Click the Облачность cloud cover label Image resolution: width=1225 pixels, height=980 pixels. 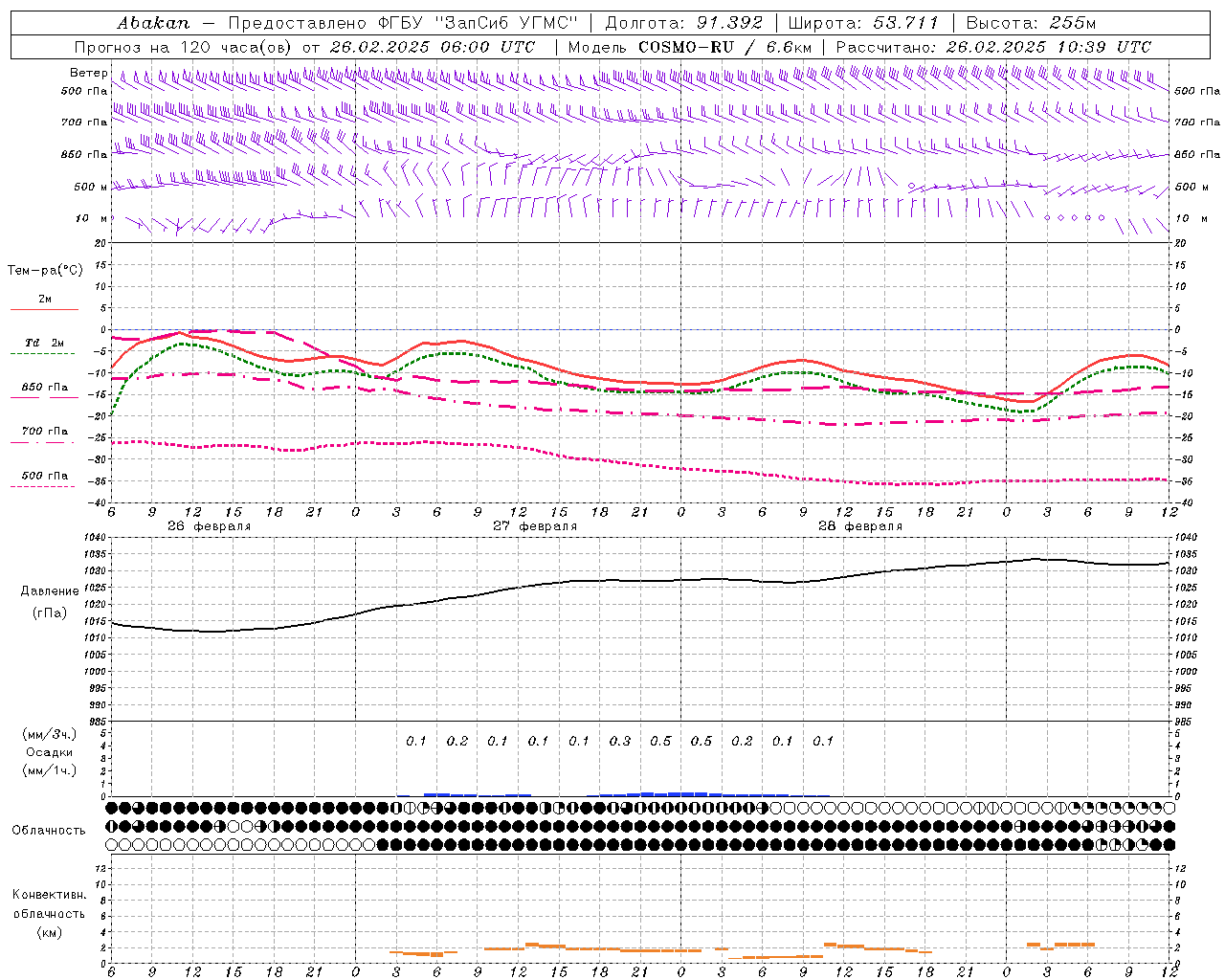[49, 830]
